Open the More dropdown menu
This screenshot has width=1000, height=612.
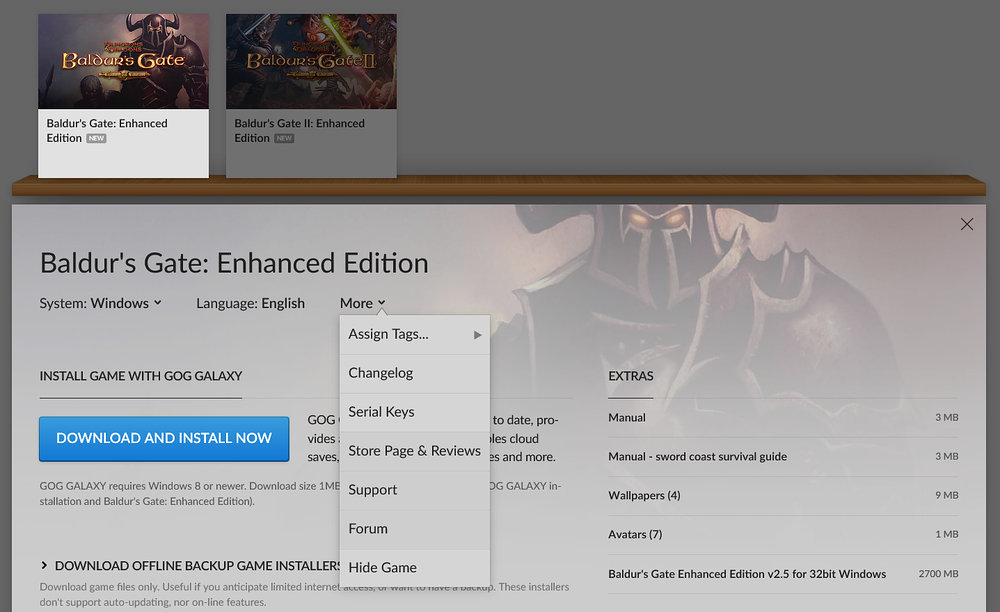[x=363, y=303]
